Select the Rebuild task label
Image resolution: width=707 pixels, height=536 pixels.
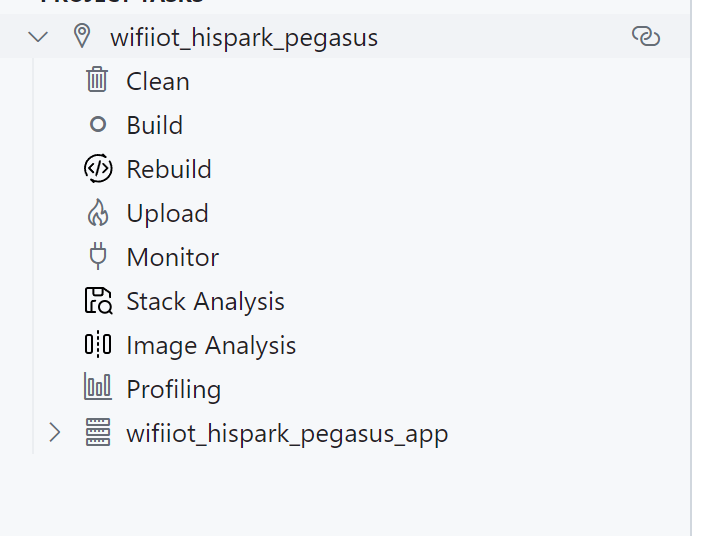coord(169,169)
